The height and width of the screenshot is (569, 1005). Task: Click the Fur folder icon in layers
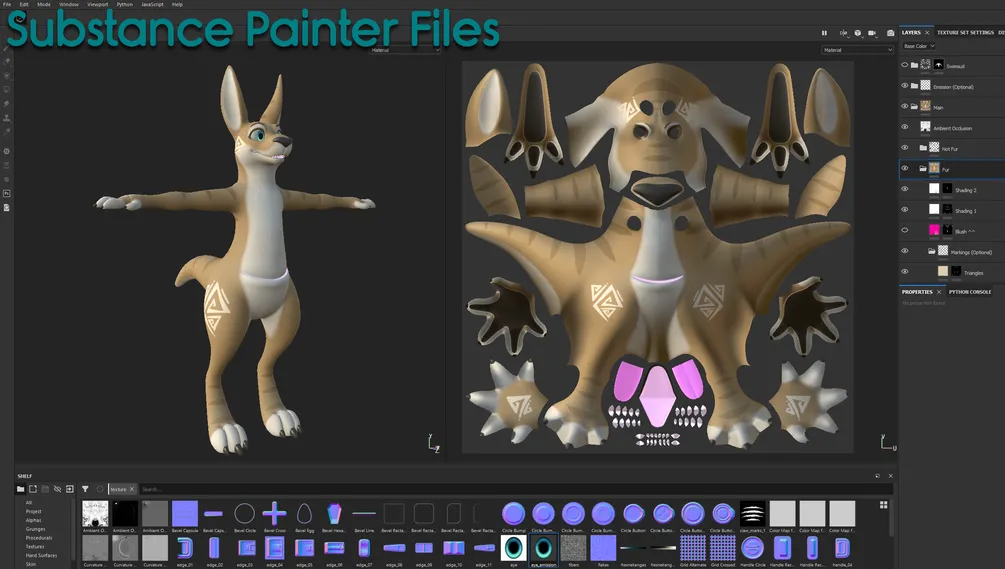[923, 169]
